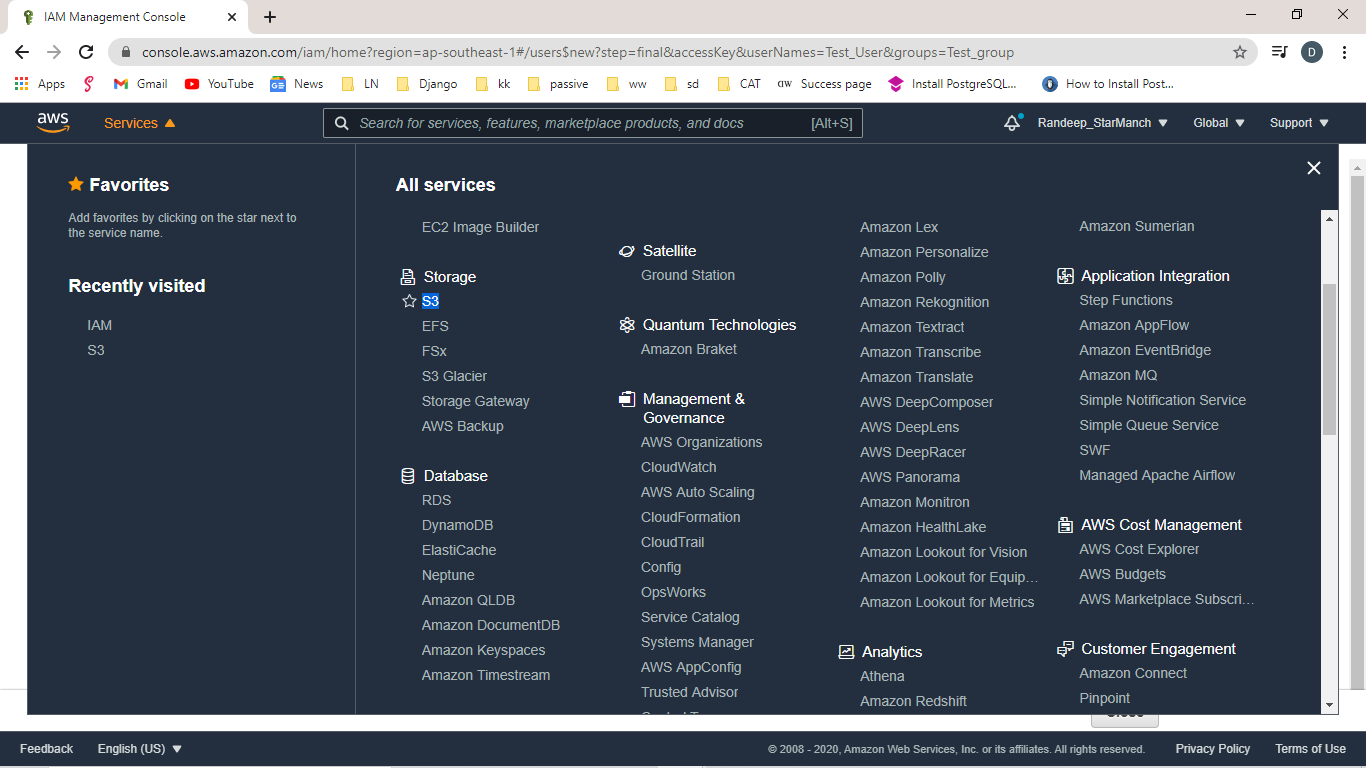Open the Privacy Policy link
Viewport: 1366px width, 768px height.
[1212, 749]
